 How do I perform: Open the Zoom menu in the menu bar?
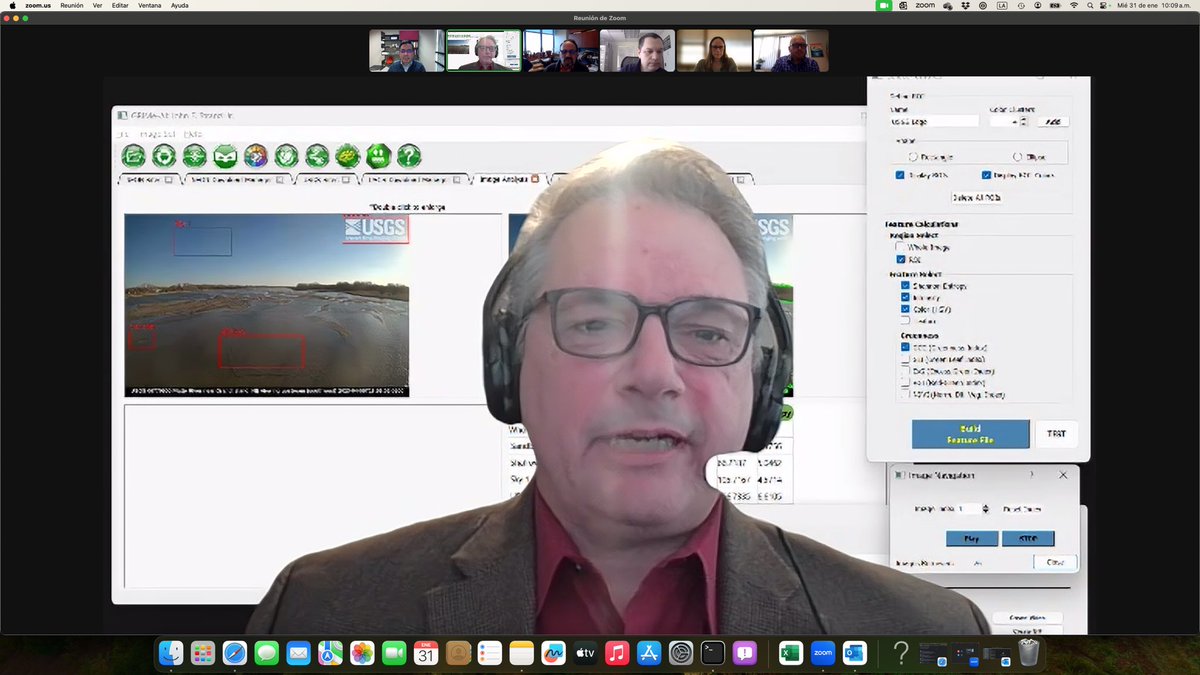[x=38, y=5]
